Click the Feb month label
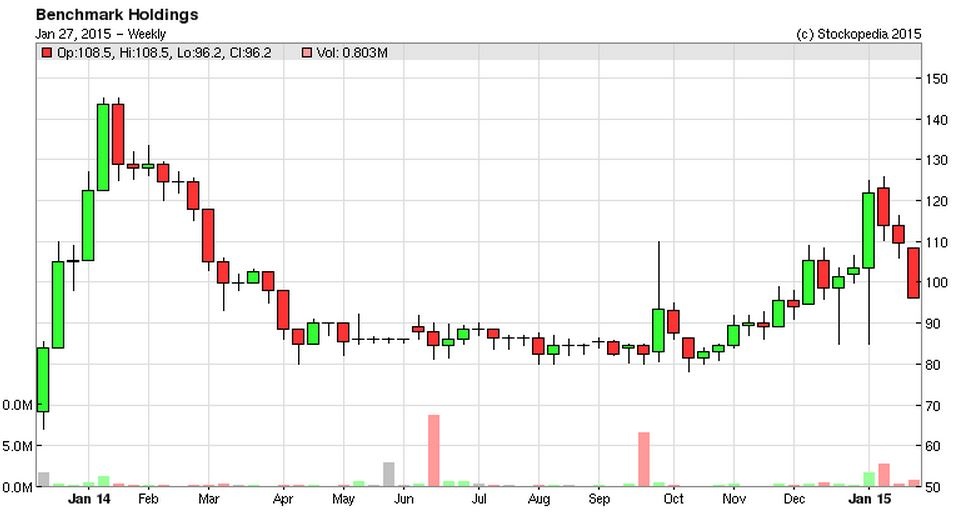The image size is (963, 526). pyautogui.click(x=148, y=498)
